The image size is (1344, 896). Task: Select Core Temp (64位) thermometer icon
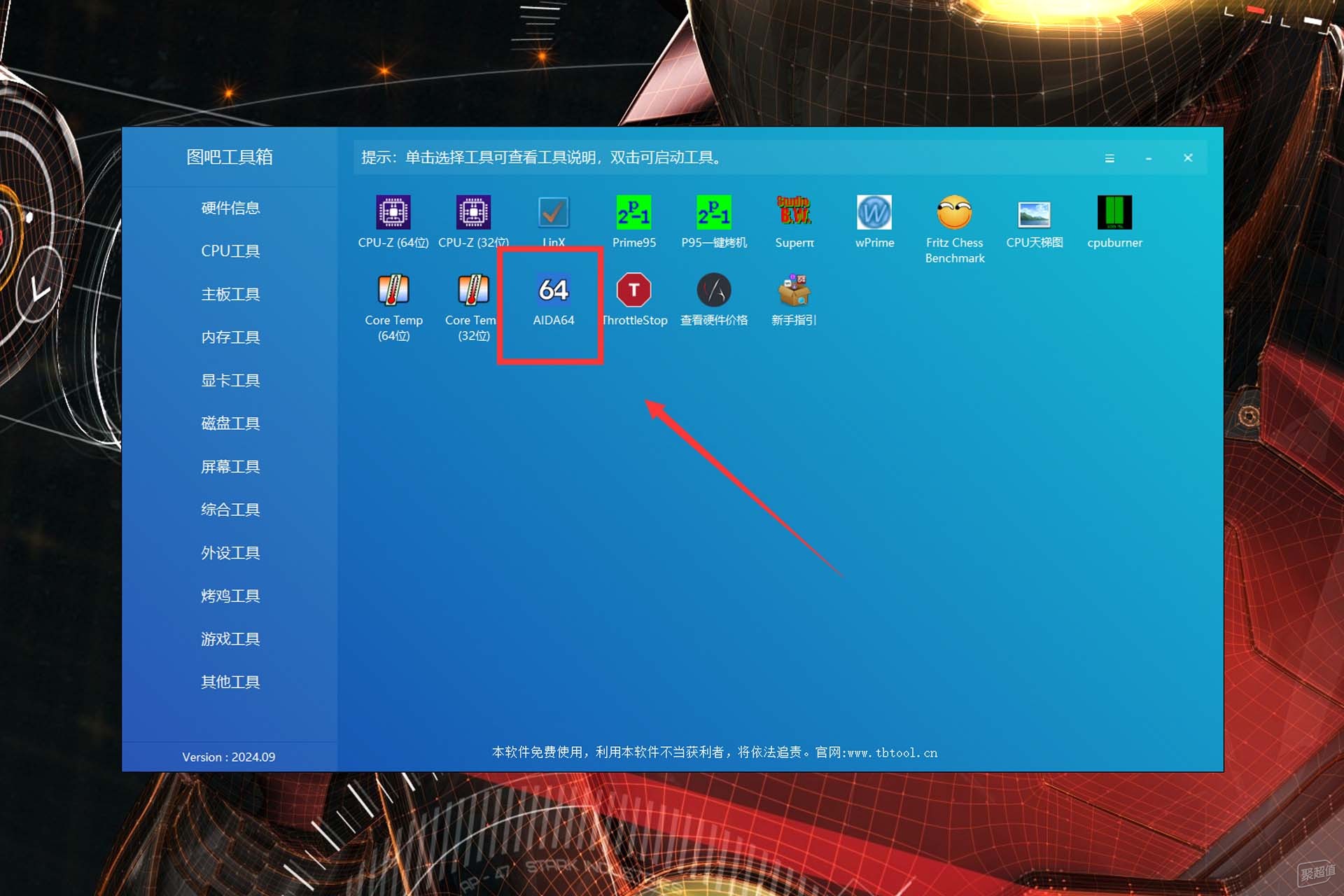coord(393,290)
